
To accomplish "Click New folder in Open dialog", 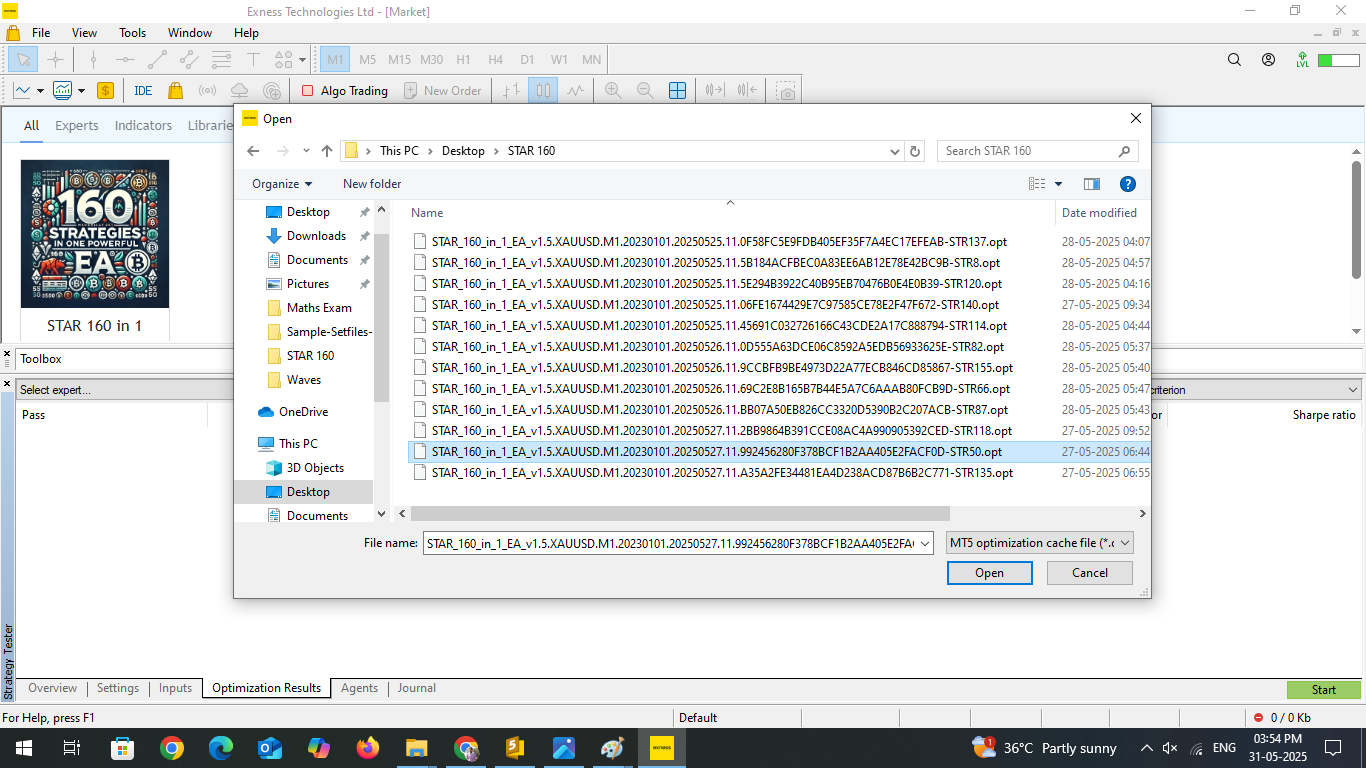I will coord(372,184).
